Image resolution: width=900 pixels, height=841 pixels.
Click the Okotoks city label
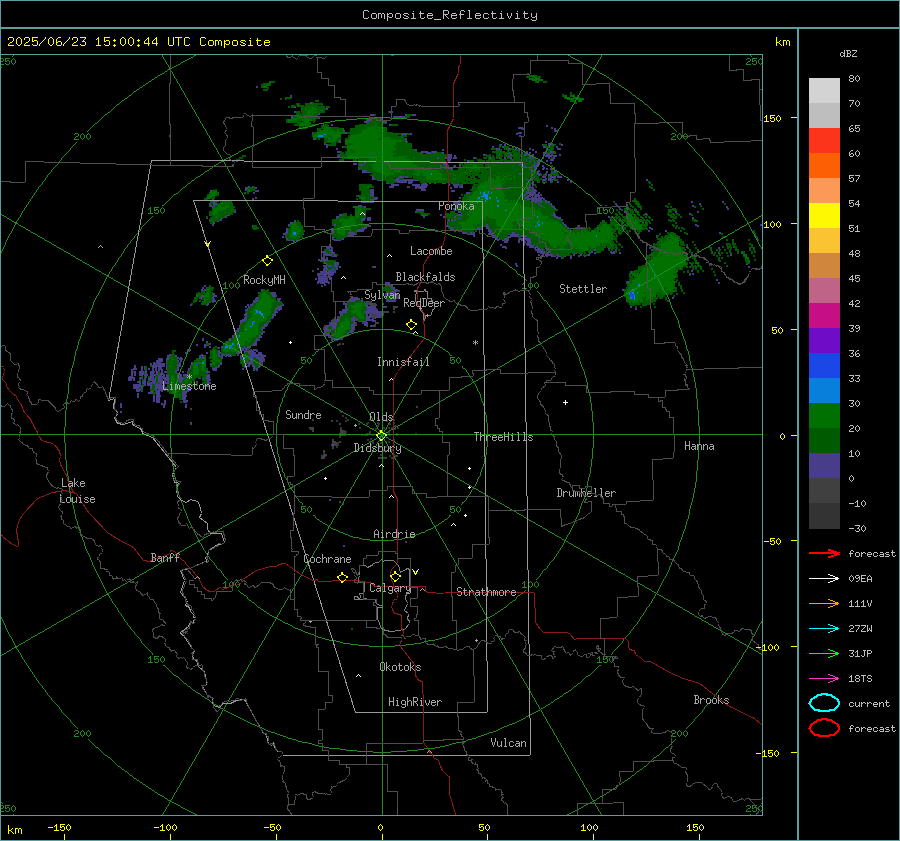tap(400, 667)
